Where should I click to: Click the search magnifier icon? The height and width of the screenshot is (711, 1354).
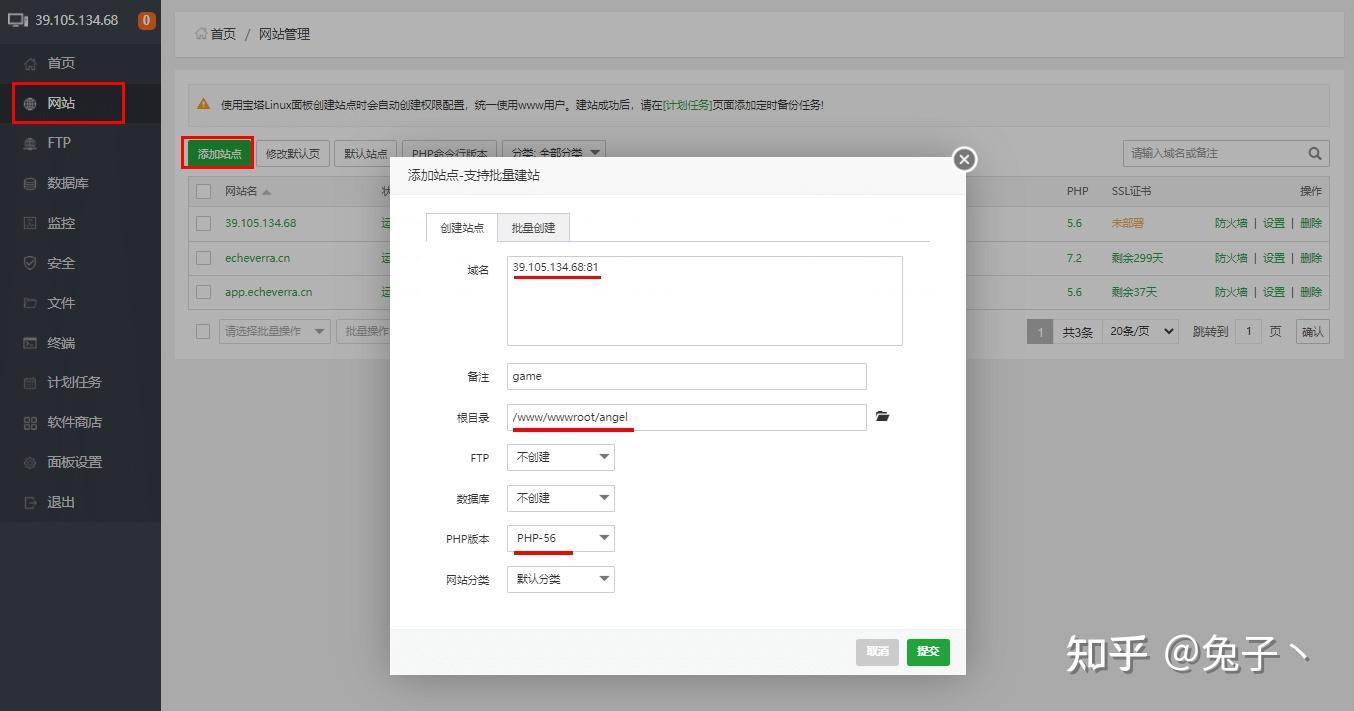point(1315,153)
